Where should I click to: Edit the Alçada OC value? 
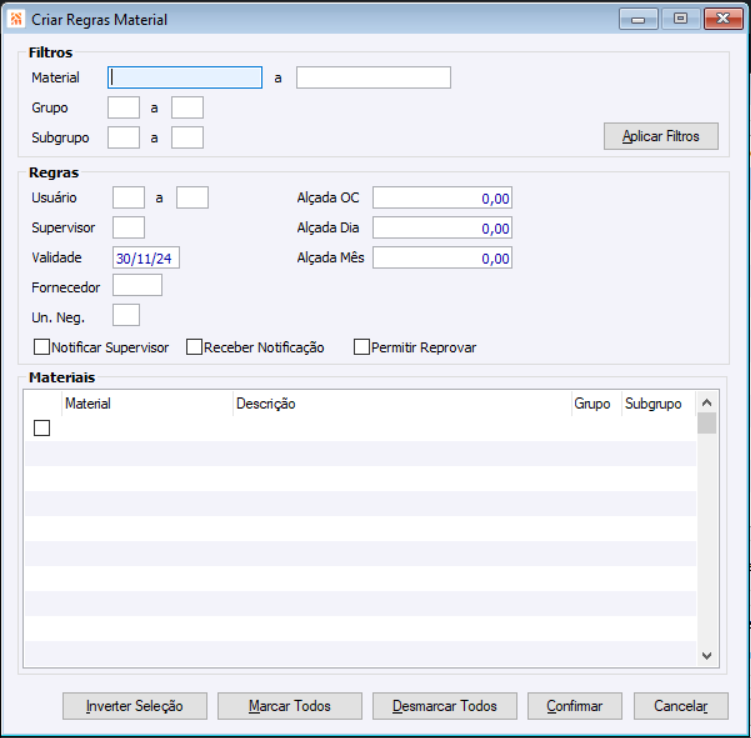pyautogui.click(x=443, y=198)
